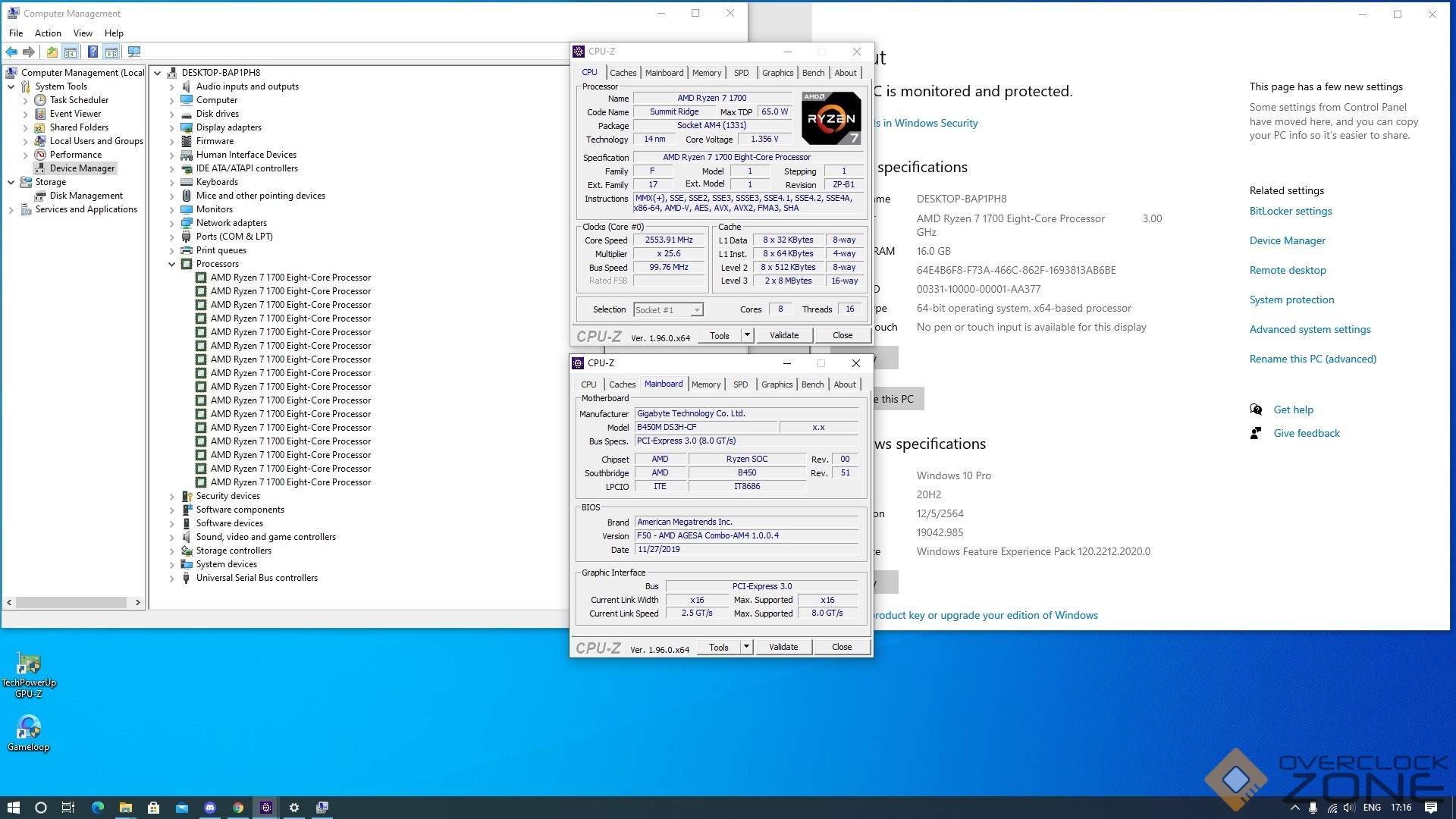Viewport: 1456px width, 819px height.
Task: Open Tools dropdown arrow in top CPU-Z
Action: point(747,335)
